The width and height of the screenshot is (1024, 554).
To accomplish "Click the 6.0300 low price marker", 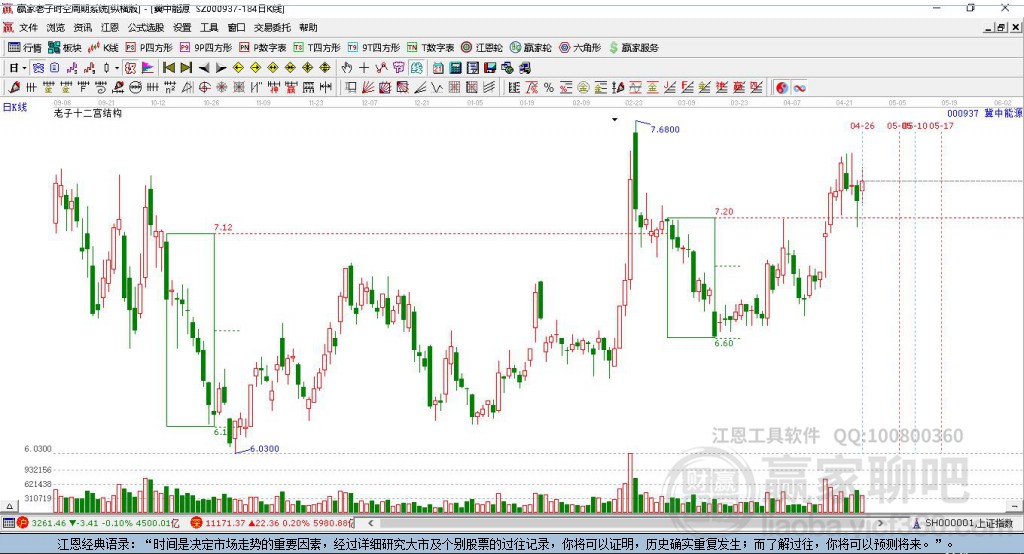I will click(264, 449).
